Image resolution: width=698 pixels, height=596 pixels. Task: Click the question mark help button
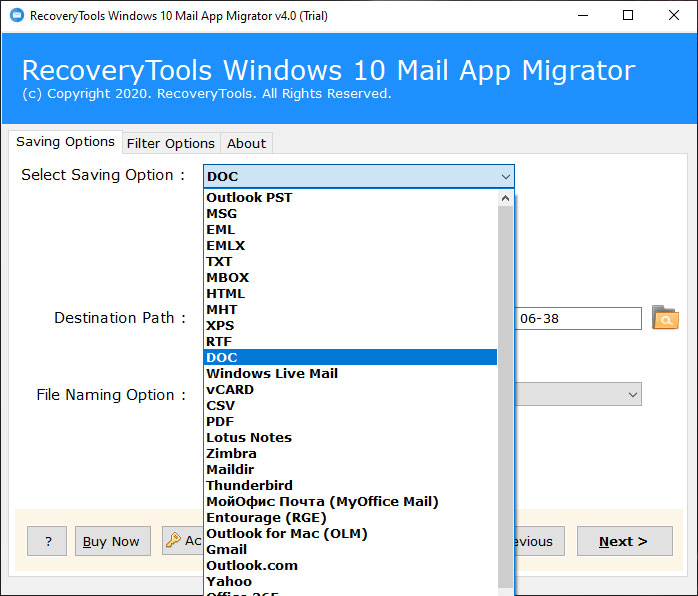[47, 541]
